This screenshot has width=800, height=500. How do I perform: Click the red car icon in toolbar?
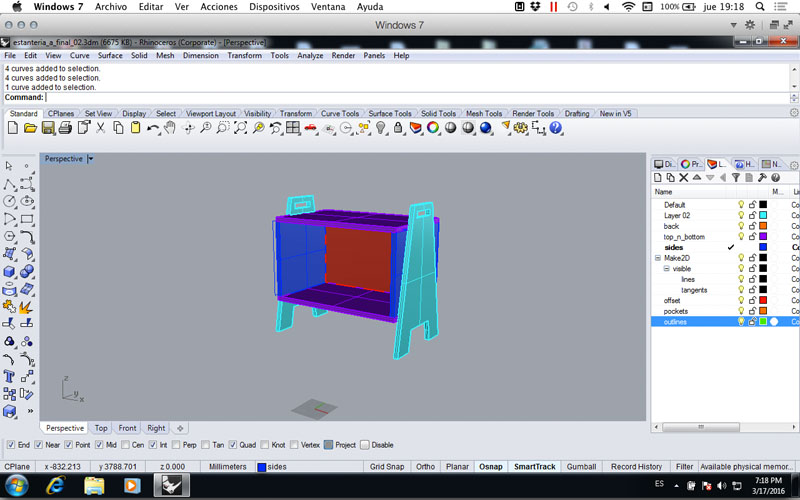310,128
